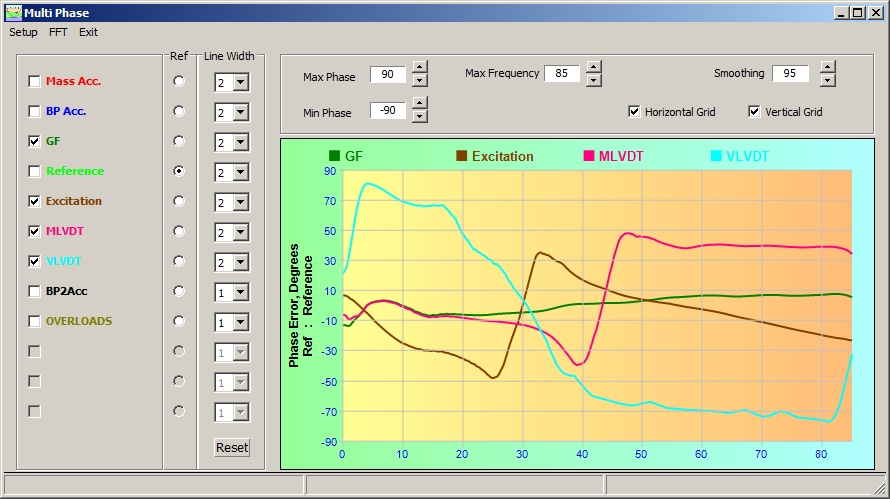
Task: Open Line Width dropdown for VLVDT
Action: (x=241, y=262)
